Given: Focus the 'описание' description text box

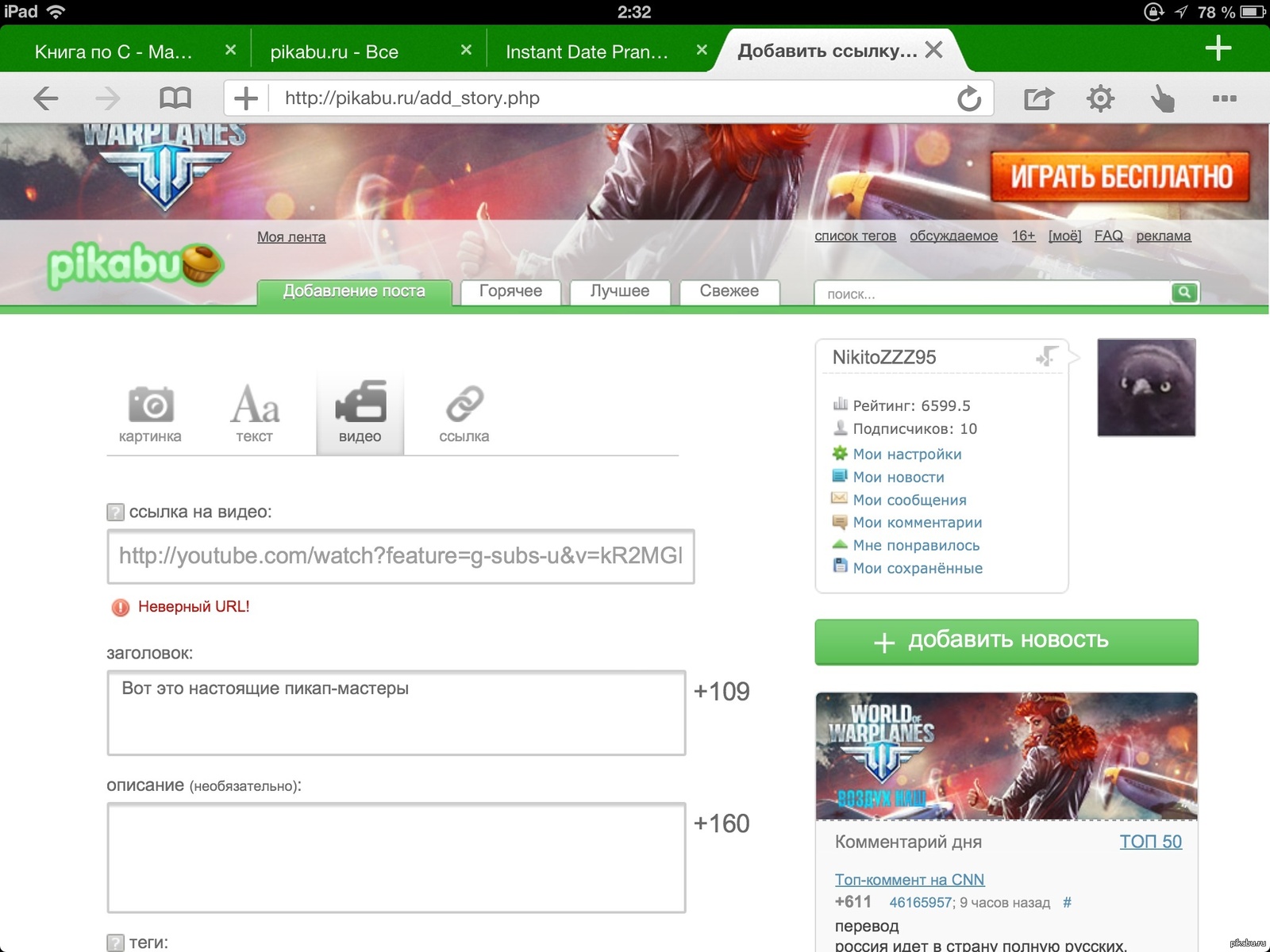Looking at the screenshot, I should (396, 858).
